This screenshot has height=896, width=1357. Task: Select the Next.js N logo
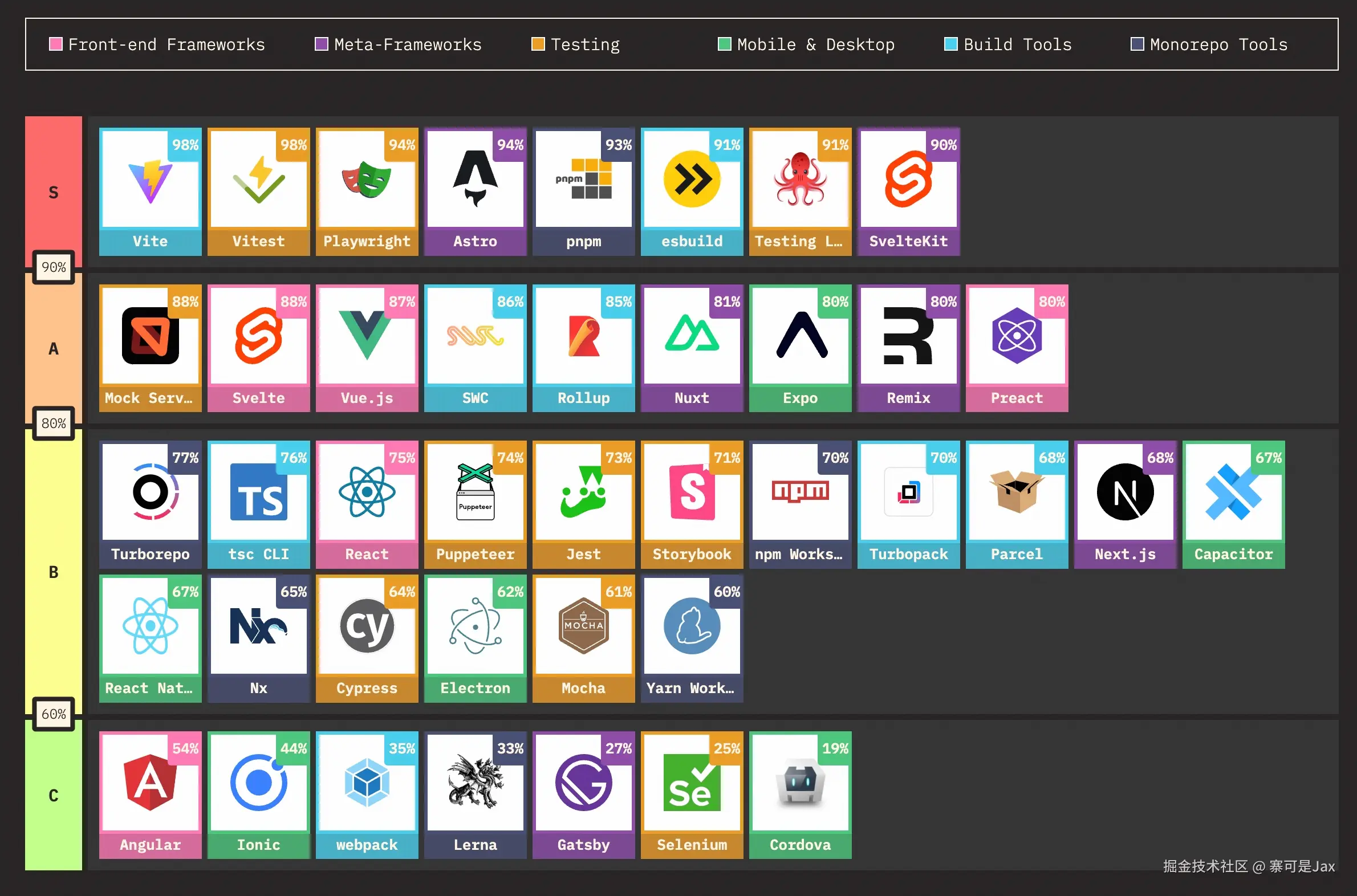1124,492
